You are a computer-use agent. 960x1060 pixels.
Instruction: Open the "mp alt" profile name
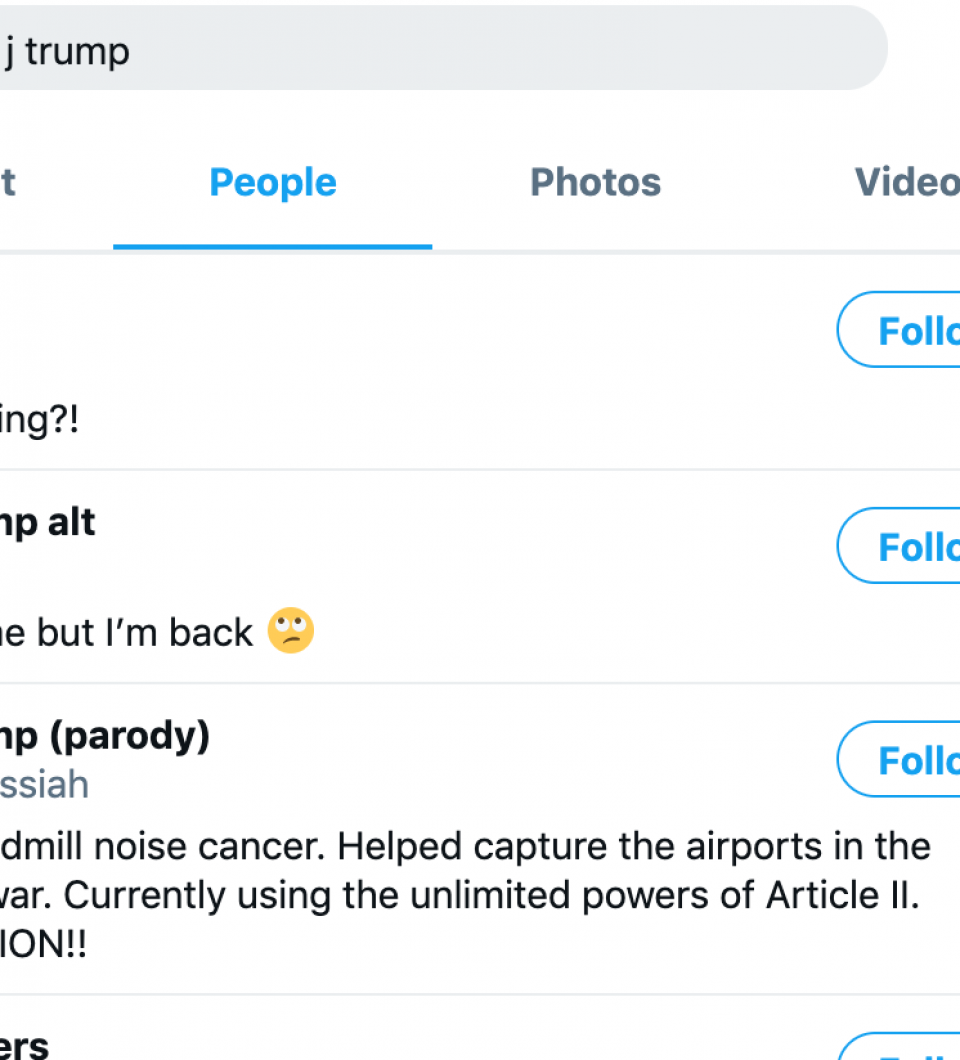(x=47, y=523)
